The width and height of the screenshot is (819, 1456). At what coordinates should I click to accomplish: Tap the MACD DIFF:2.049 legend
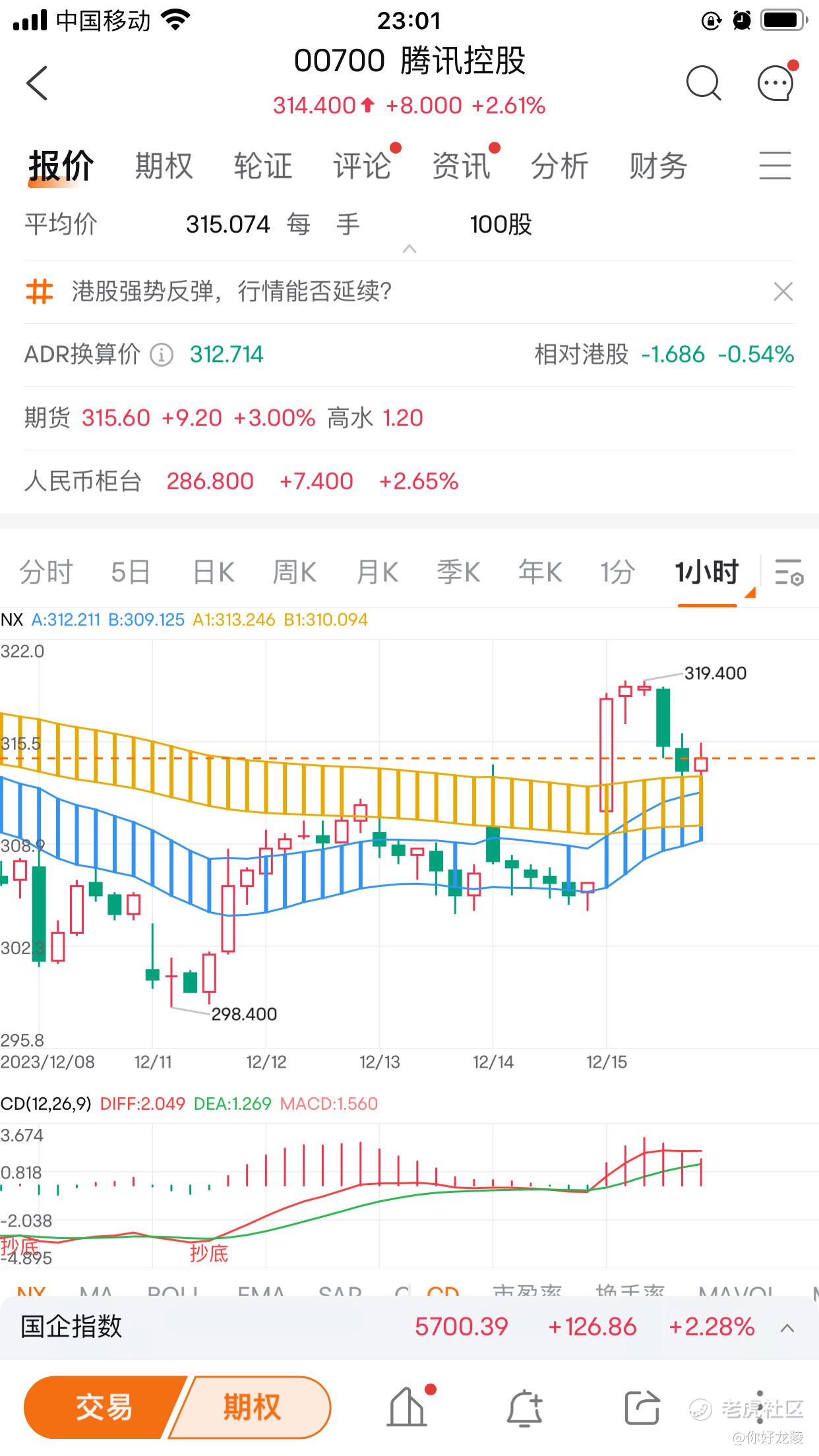(x=142, y=1104)
